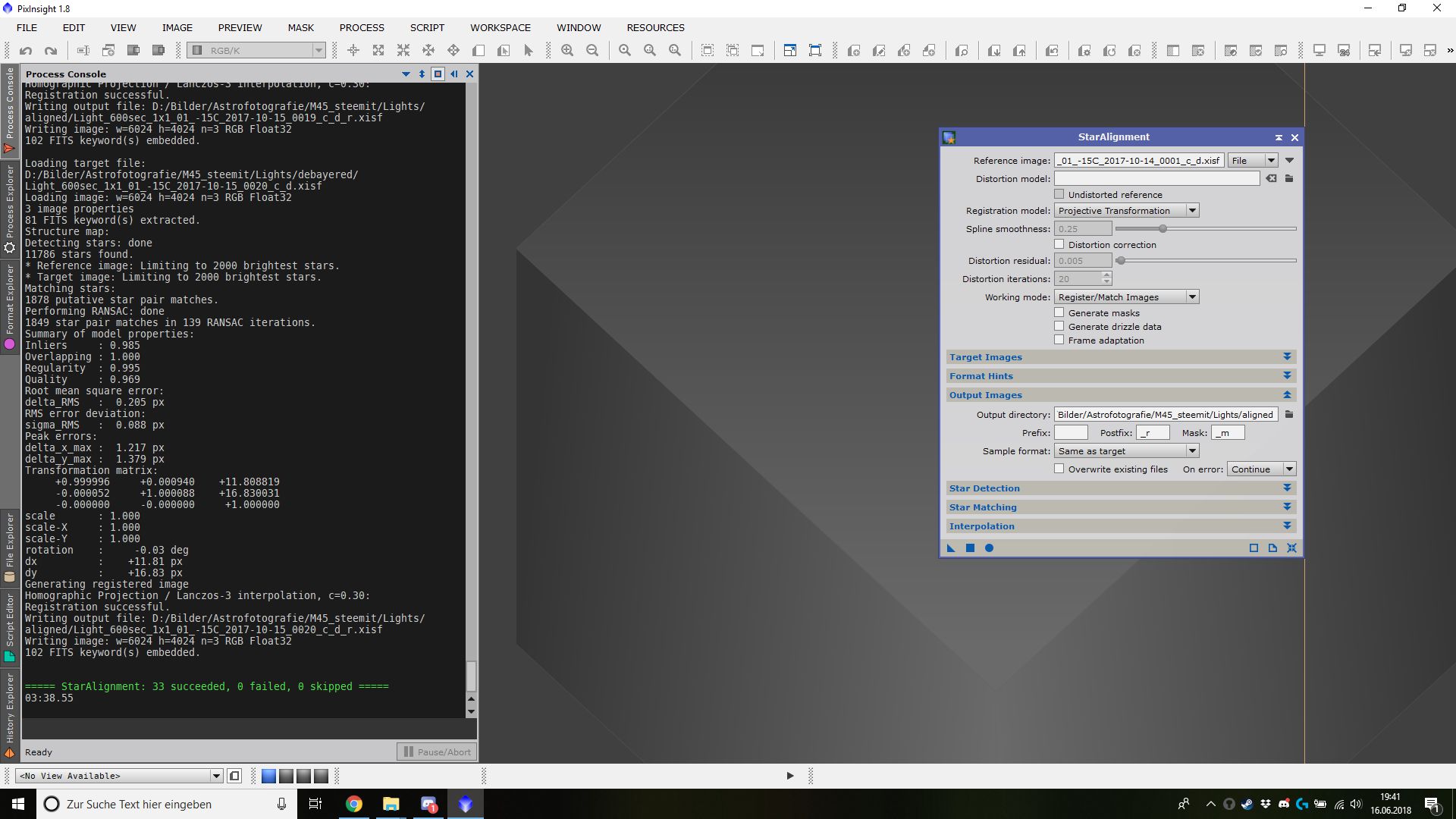Clear the Distortion model field icon
The width and height of the screenshot is (1456, 819).
[x=1271, y=179]
